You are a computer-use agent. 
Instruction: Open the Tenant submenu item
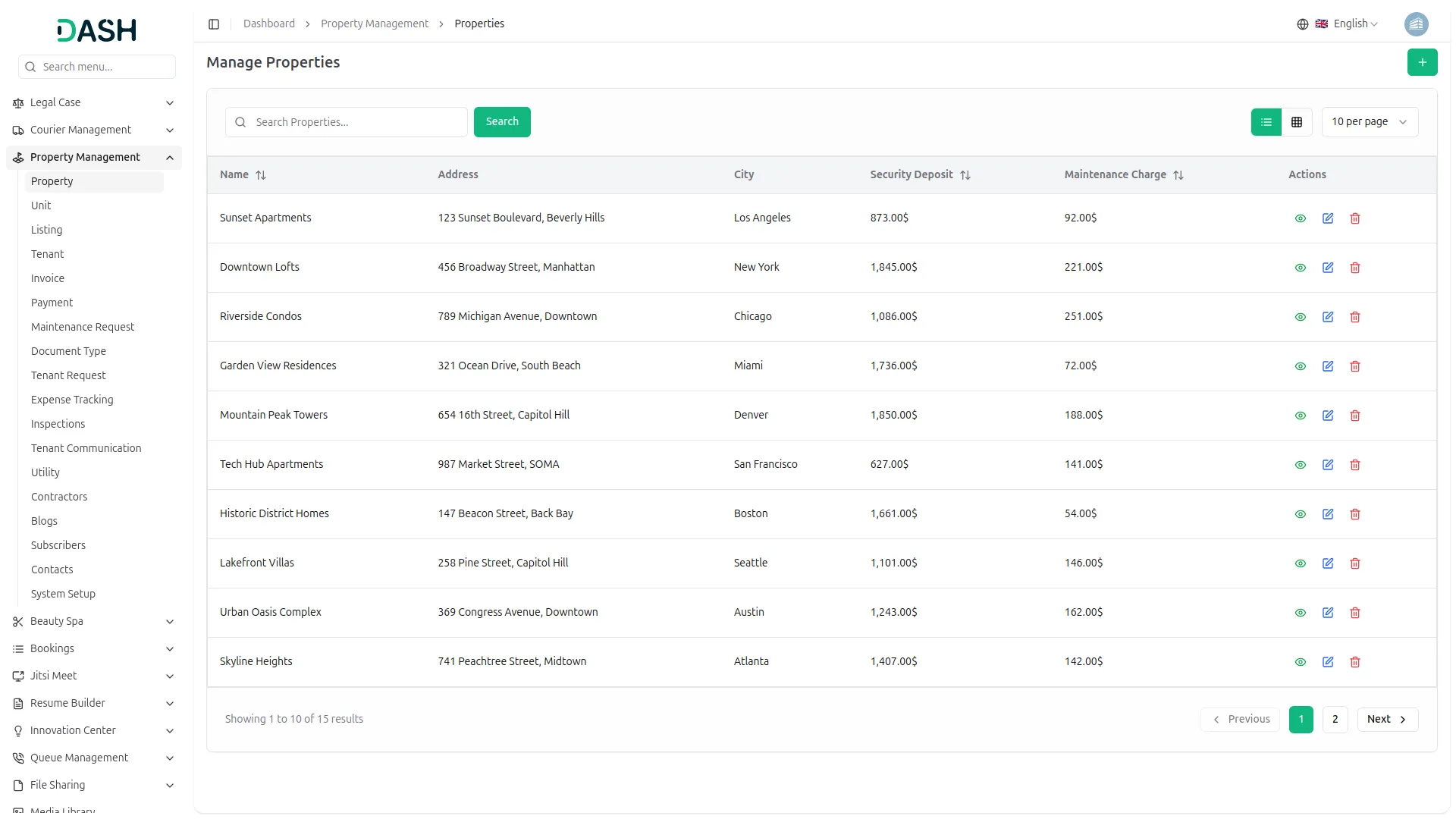click(x=47, y=254)
